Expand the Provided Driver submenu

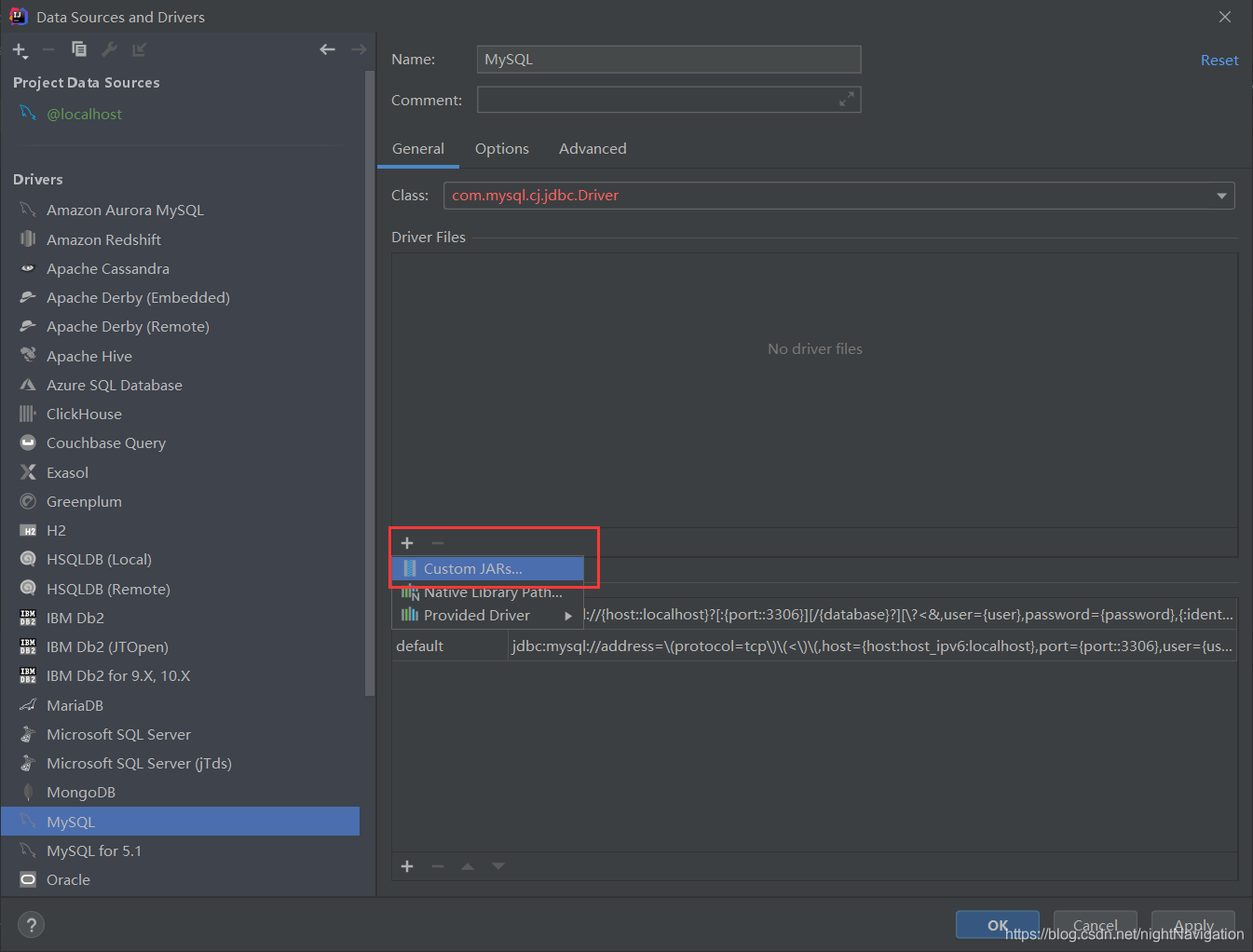tap(488, 616)
